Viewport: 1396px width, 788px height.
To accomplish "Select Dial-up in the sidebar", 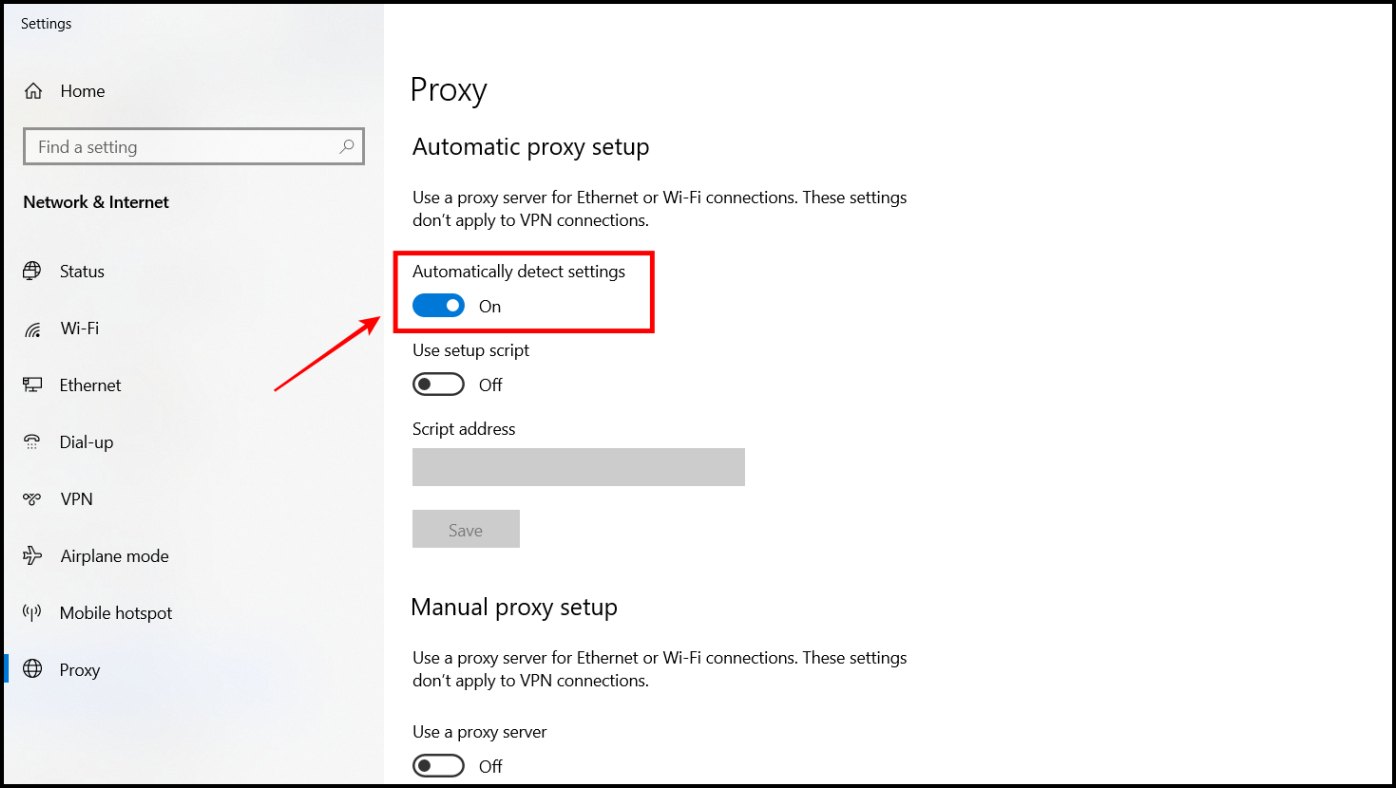I will tap(86, 442).
